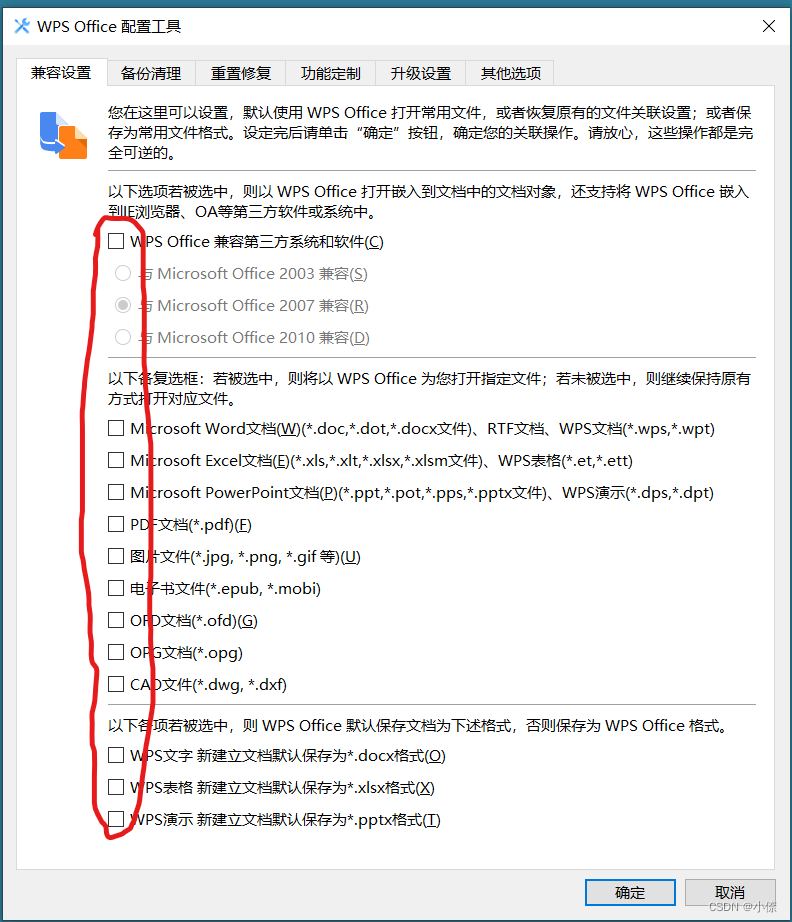Image resolution: width=792 pixels, height=922 pixels.
Task: Check the Microsoft Excel文档 association box
Action: tap(116, 460)
